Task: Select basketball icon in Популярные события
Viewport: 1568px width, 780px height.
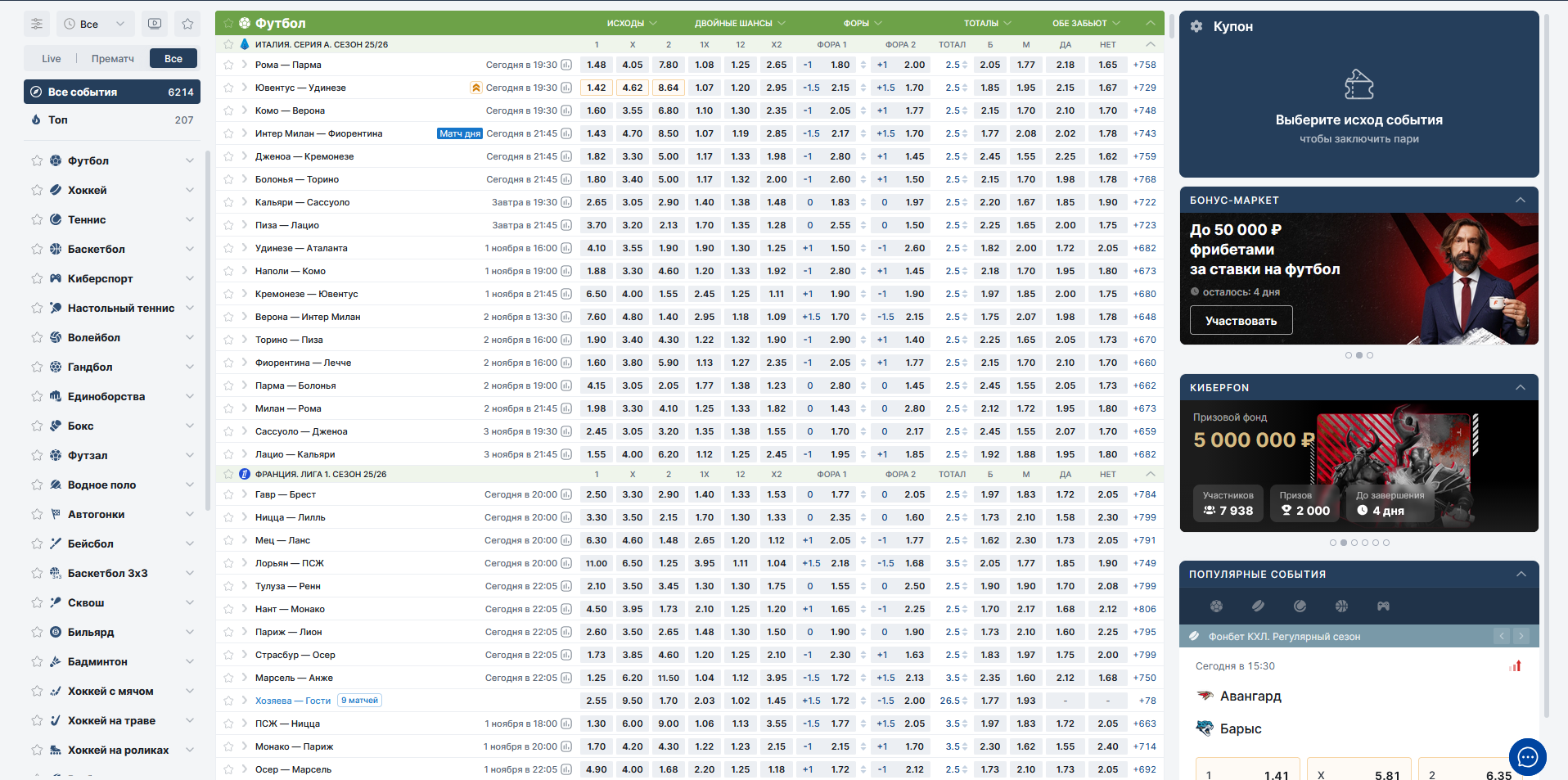Action: tap(1341, 606)
